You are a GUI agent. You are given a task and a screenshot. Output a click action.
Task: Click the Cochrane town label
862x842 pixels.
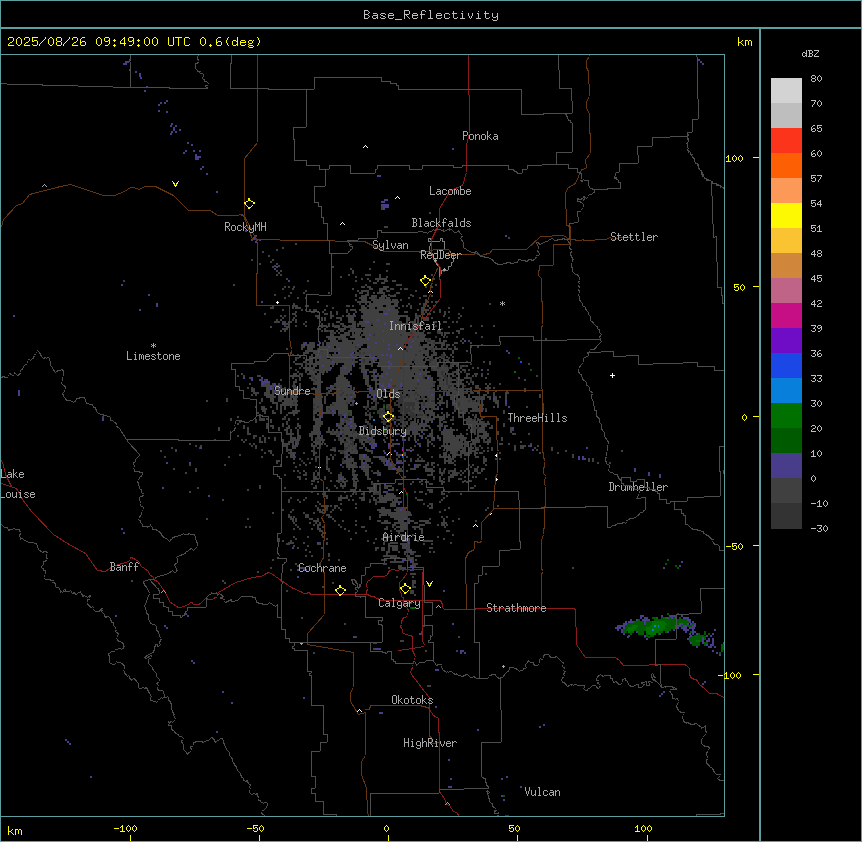click(322, 568)
